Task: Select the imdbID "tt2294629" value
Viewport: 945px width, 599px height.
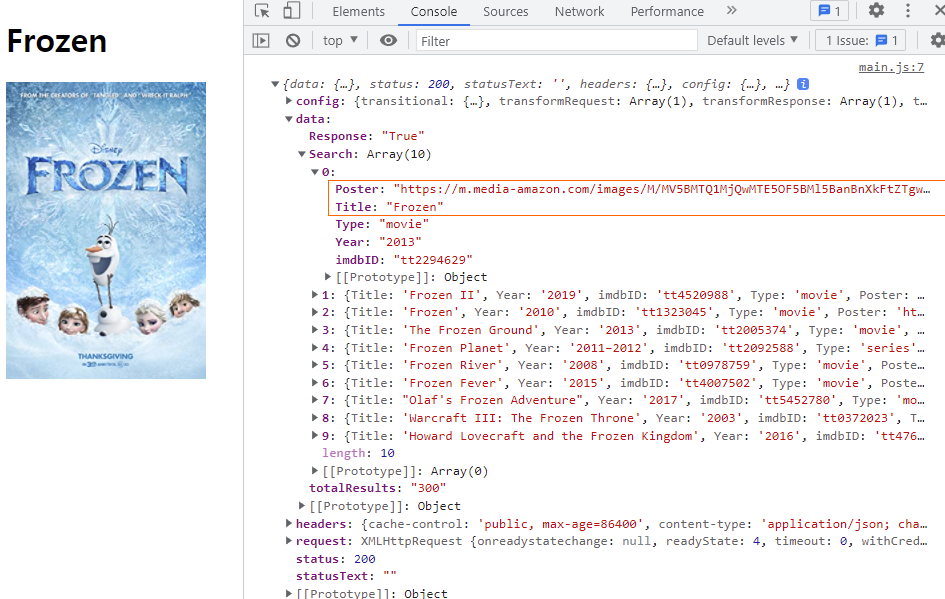Action: [x=433, y=260]
